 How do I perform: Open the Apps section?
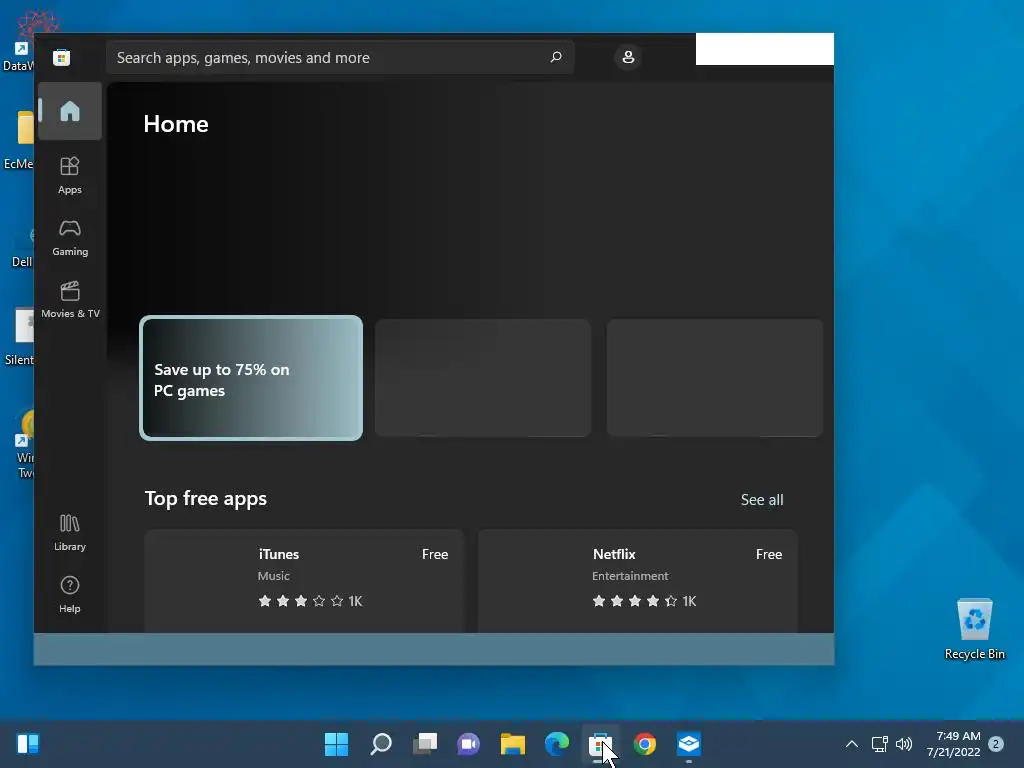point(70,175)
